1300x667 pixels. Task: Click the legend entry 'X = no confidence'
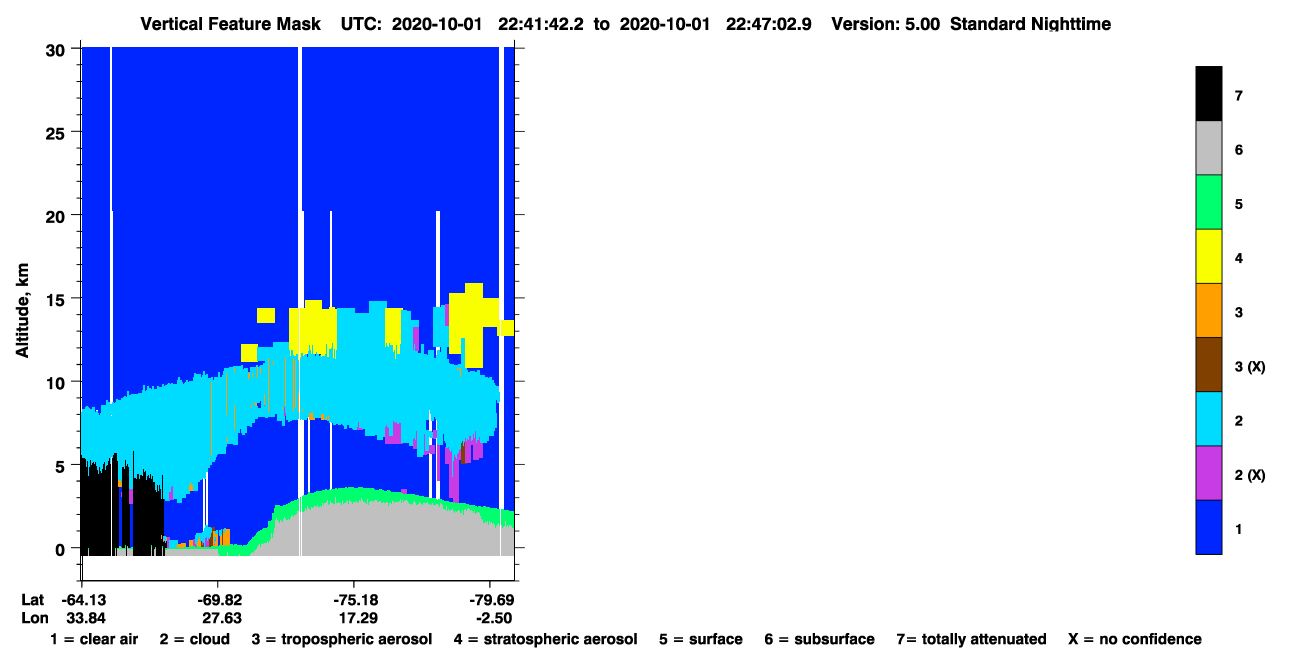pyautogui.click(x=1135, y=639)
